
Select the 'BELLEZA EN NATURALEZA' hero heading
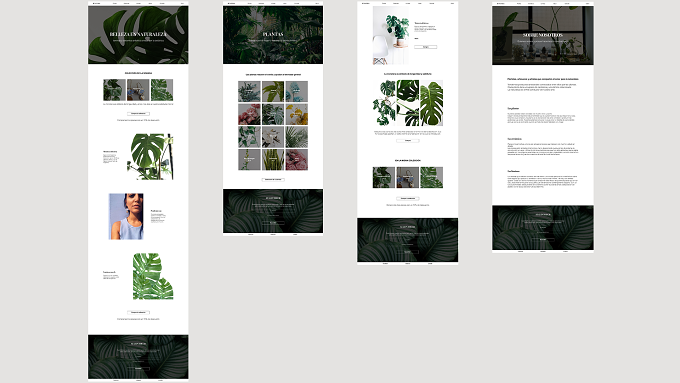coord(138,34)
